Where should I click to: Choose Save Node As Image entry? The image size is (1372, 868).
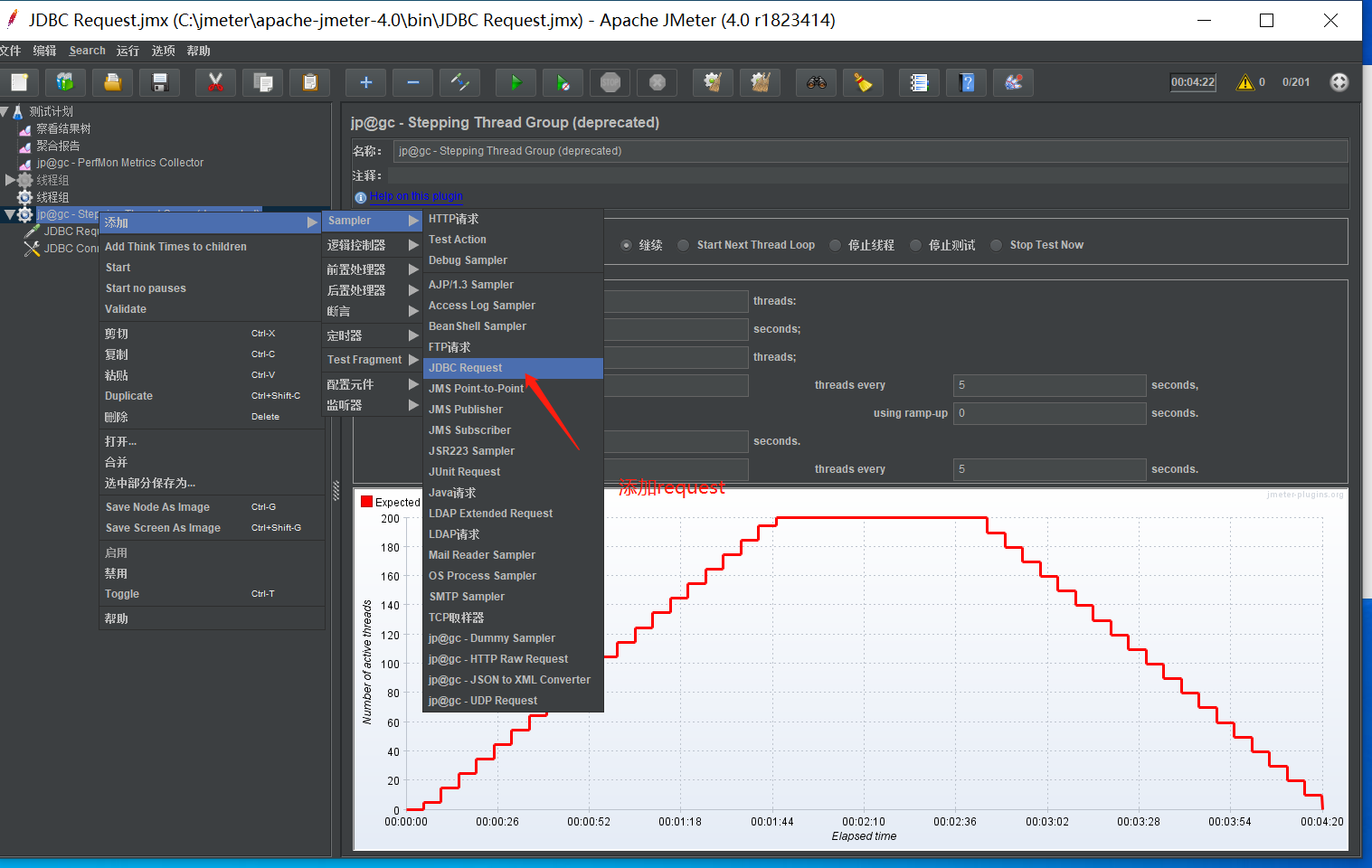[212, 507]
